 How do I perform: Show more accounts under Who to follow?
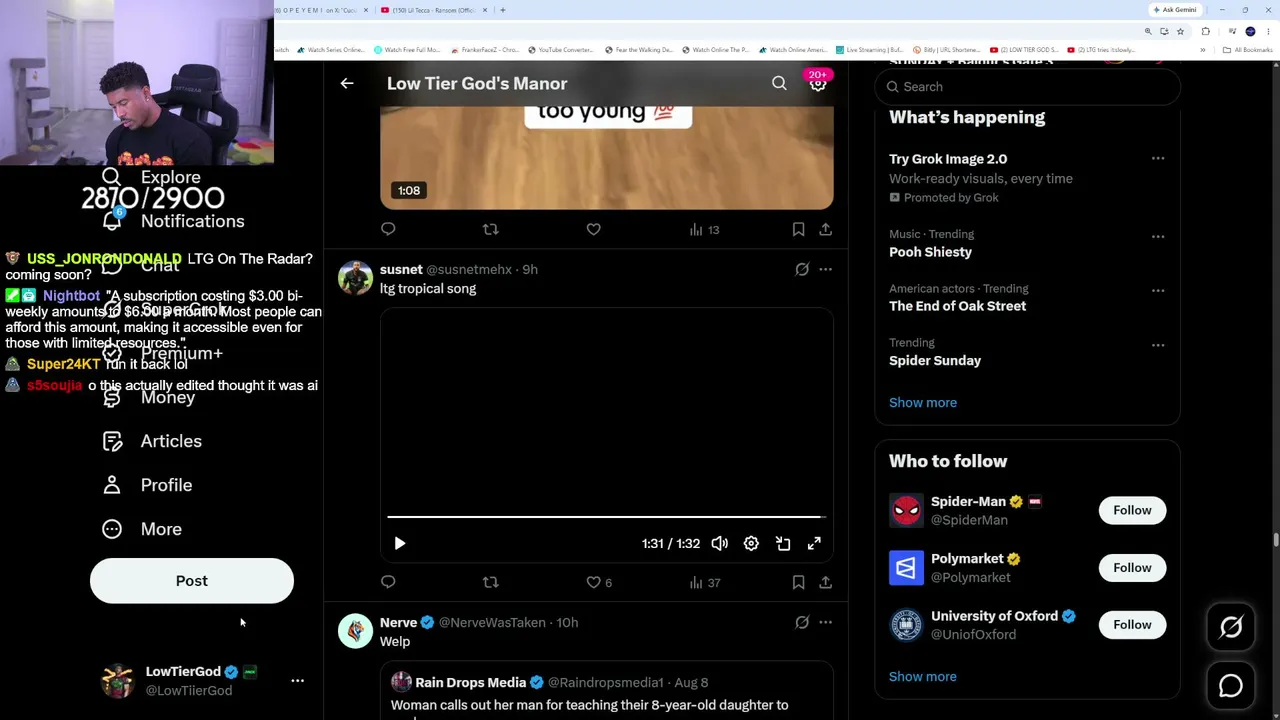click(923, 676)
